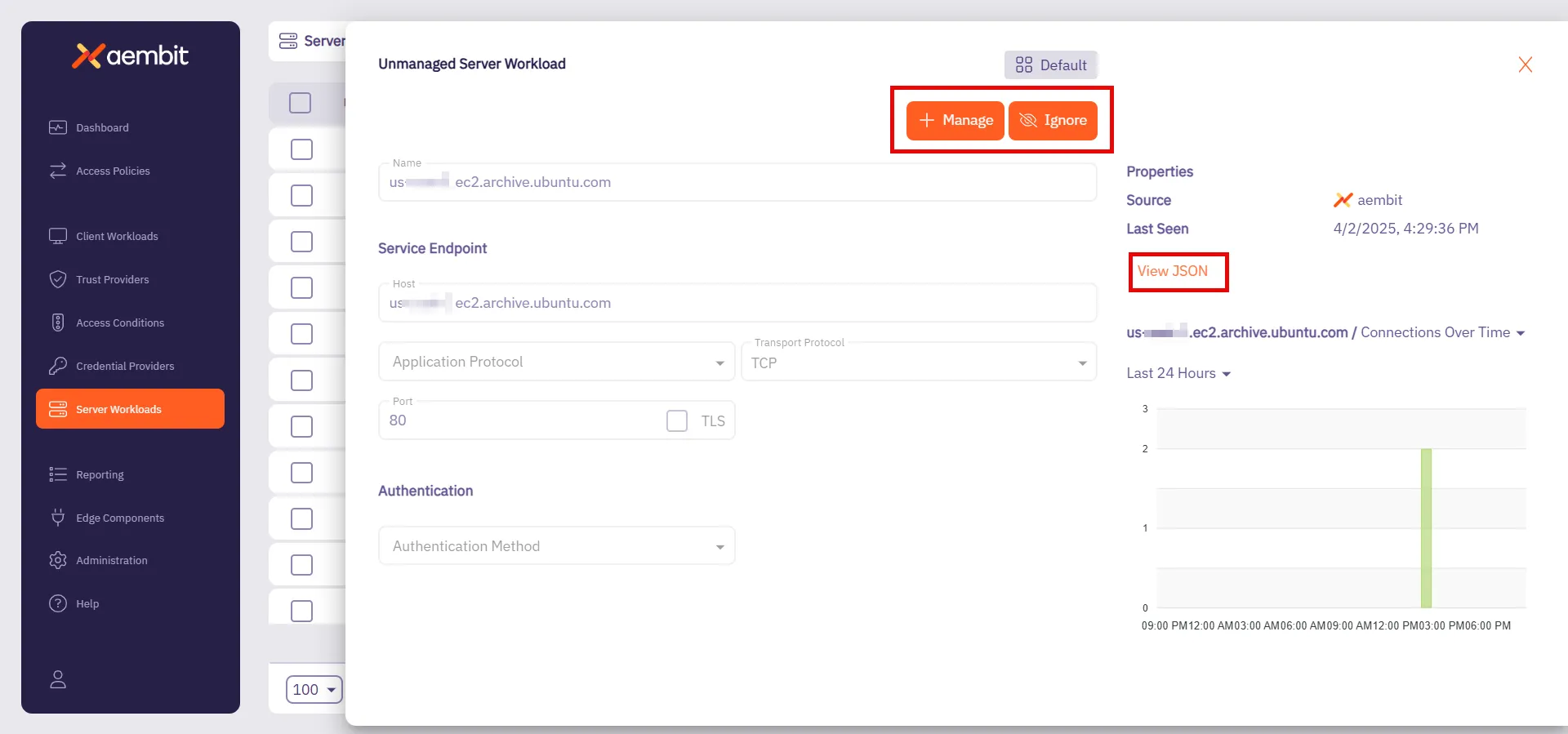
Task: Open the 100 rows-per-page dropdown
Action: point(314,690)
